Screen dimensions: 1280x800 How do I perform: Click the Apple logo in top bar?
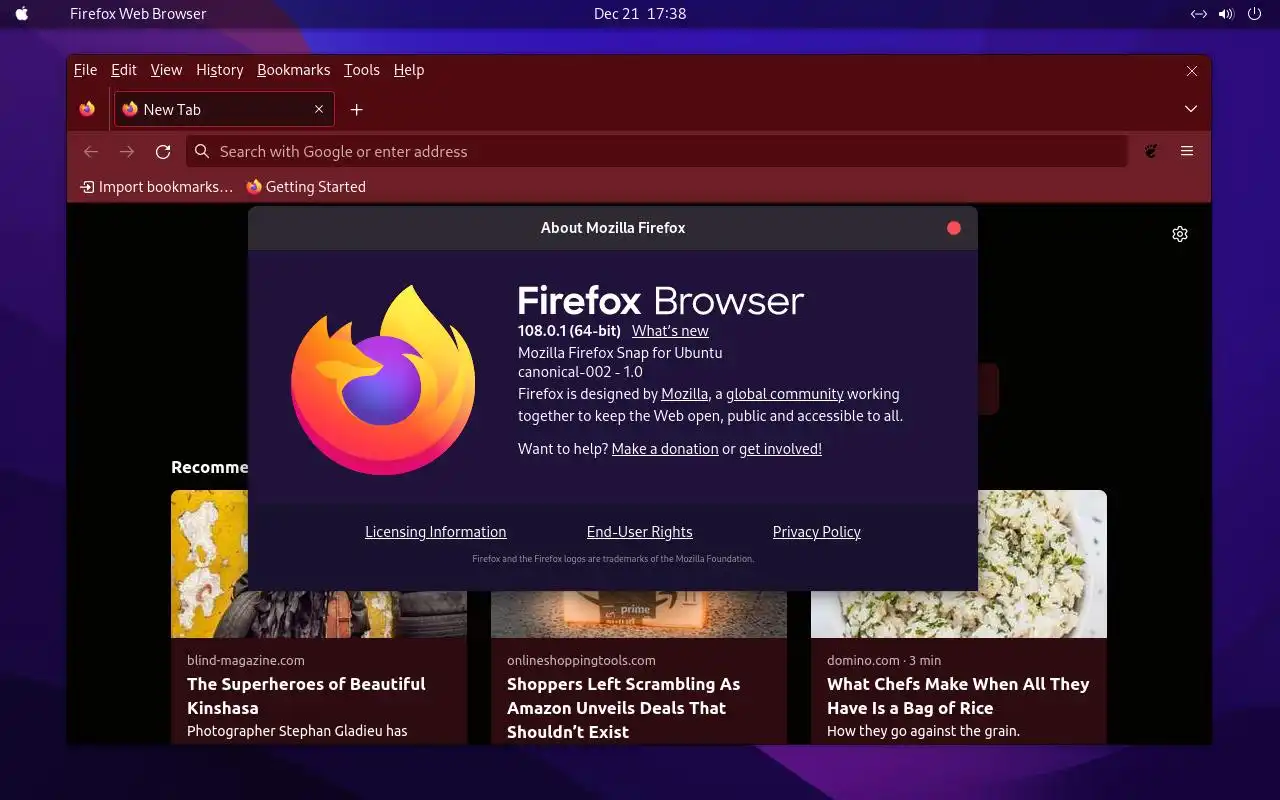(x=22, y=14)
